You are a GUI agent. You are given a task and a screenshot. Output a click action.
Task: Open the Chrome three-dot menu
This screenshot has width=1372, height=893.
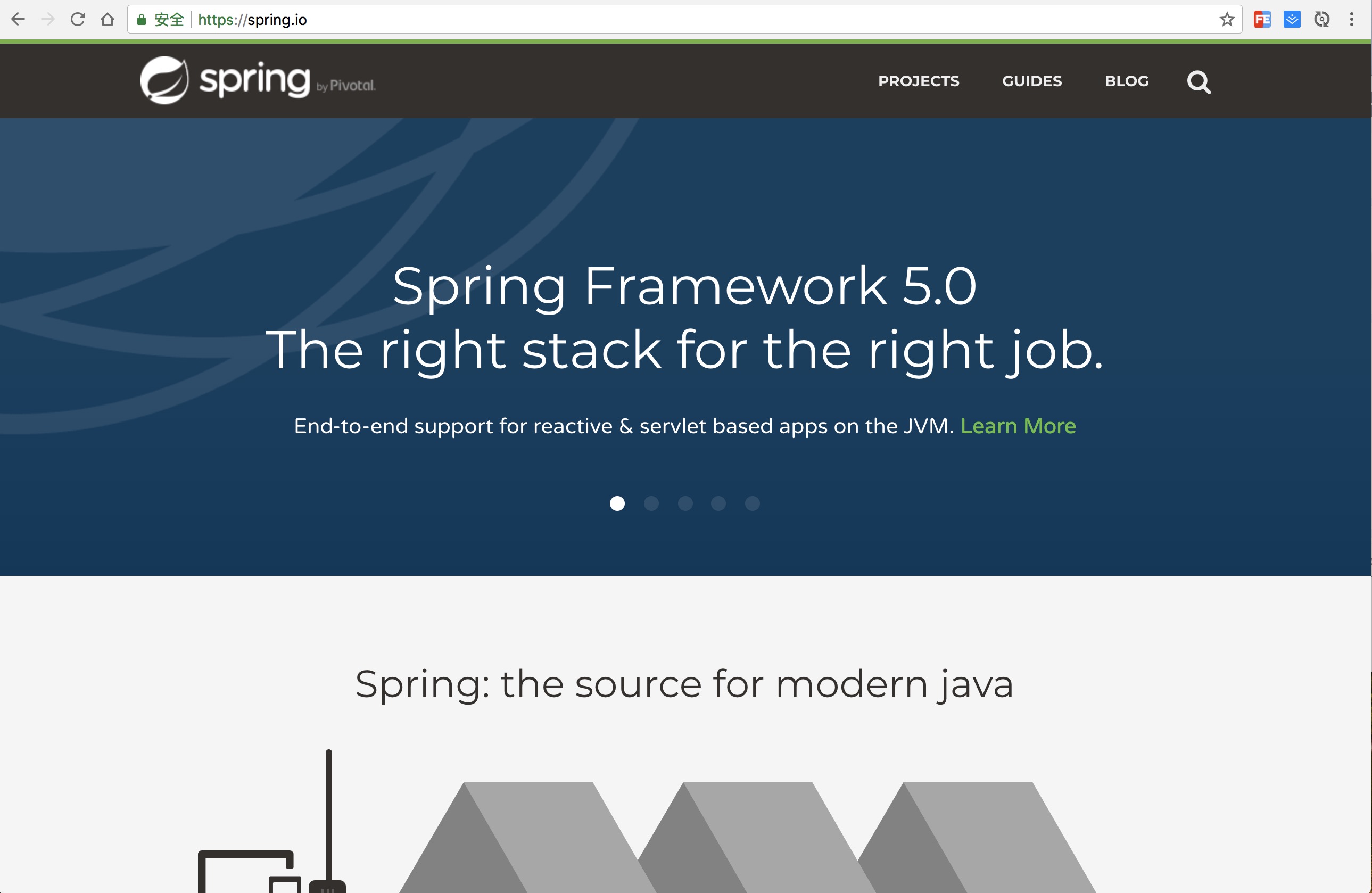[1352, 20]
